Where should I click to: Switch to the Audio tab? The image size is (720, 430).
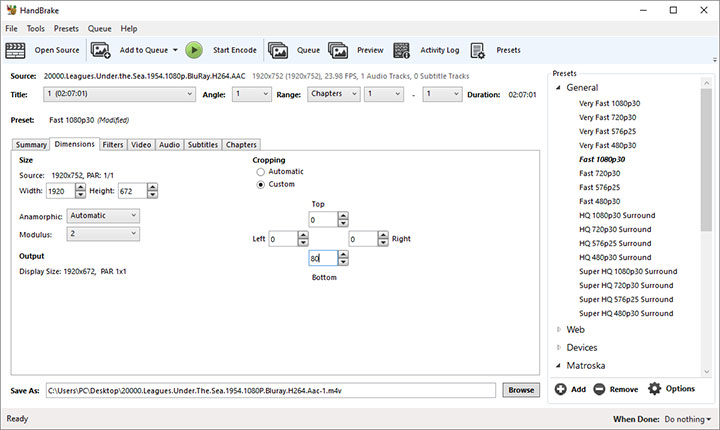pyautogui.click(x=169, y=145)
